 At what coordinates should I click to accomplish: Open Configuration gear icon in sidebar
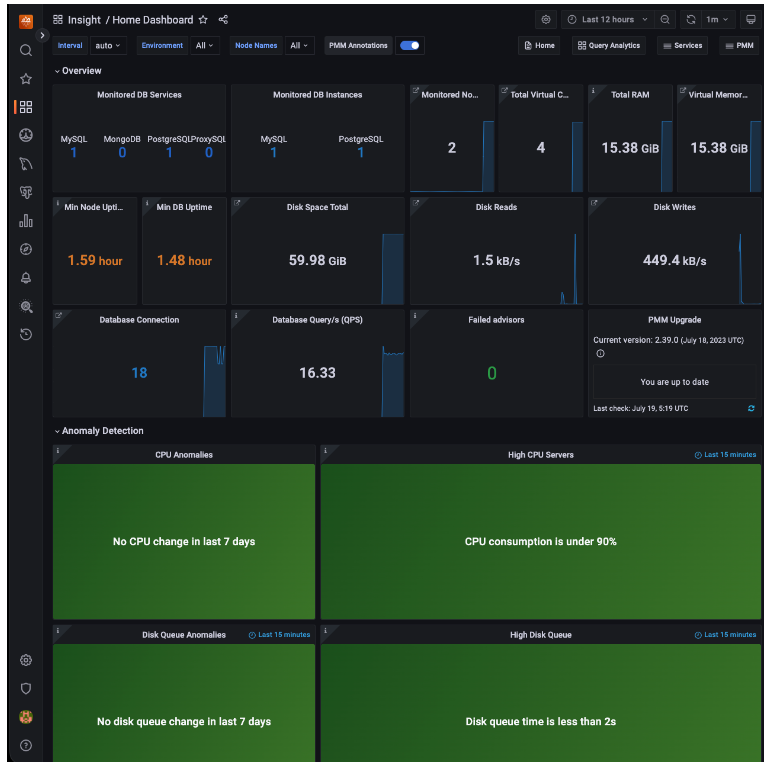tap(26, 660)
